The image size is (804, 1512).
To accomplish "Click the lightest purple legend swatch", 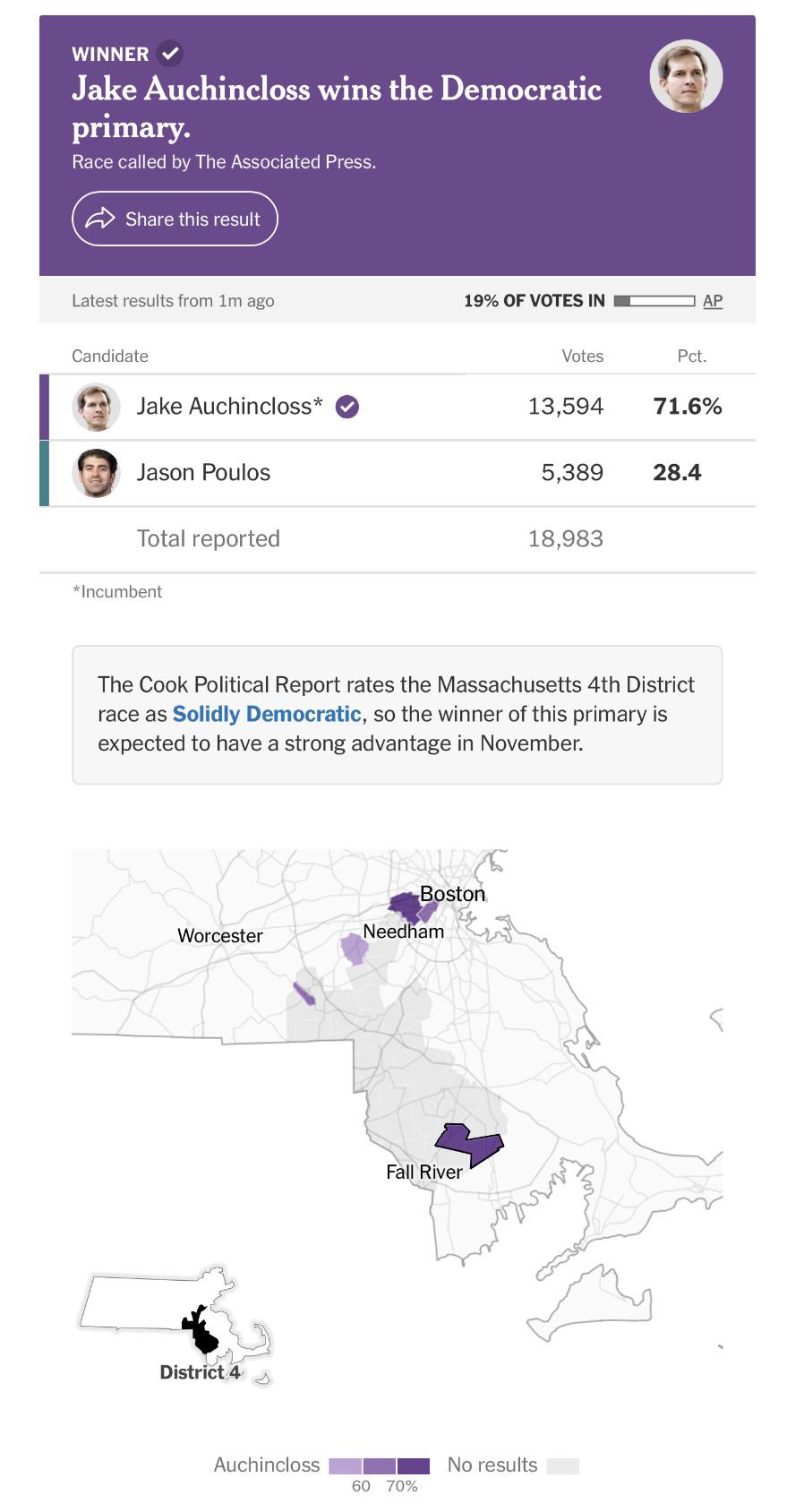I will point(346,1466).
